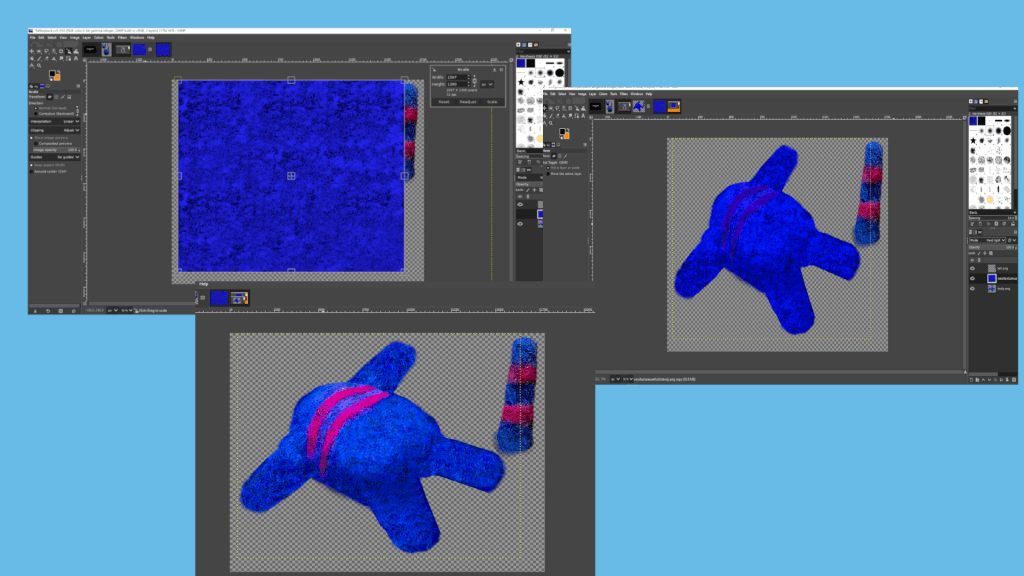Select Text tool in right GIMP window
The height and width of the screenshot is (576, 1024).
point(583,116)
